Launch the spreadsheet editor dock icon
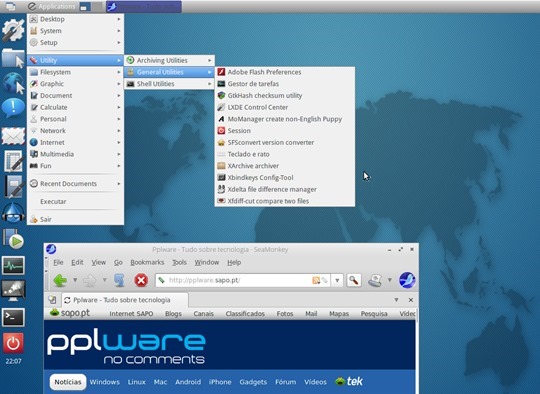540x394 pixels. (x=13, y=160)
